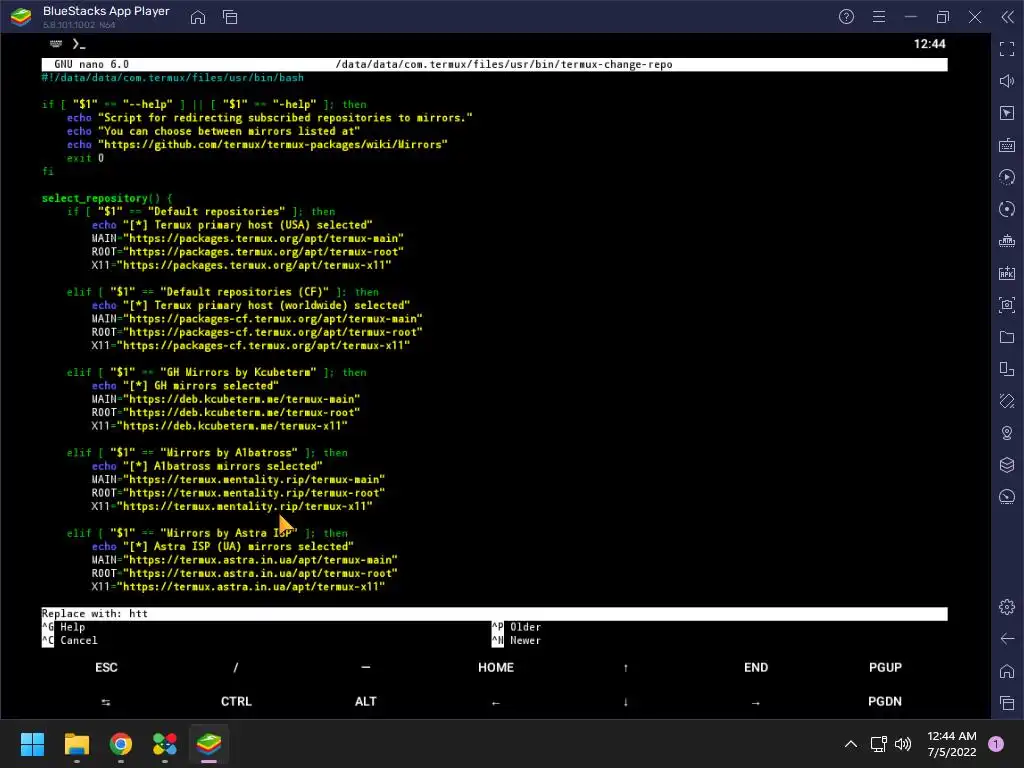Screen dimensions: 1024x768
Task: Click the Install APK icon
Action: click(x=1007, y=273)
